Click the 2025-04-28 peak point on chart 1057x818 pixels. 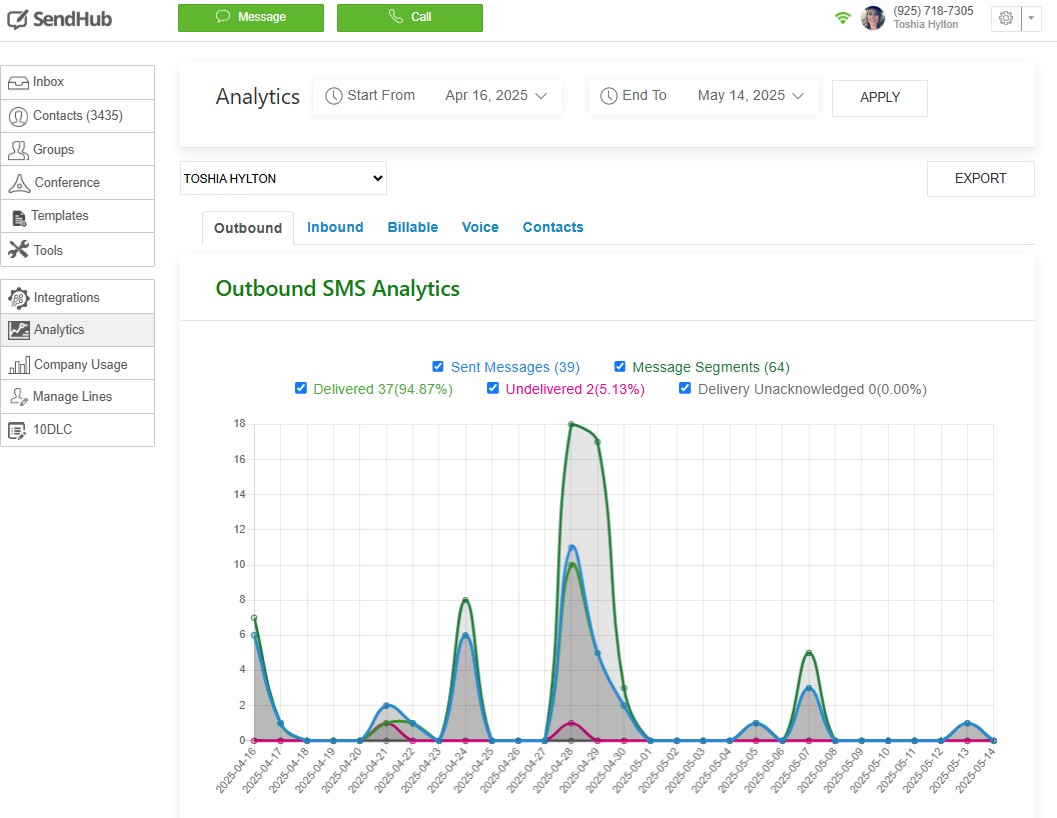click(x=571, y=424)
